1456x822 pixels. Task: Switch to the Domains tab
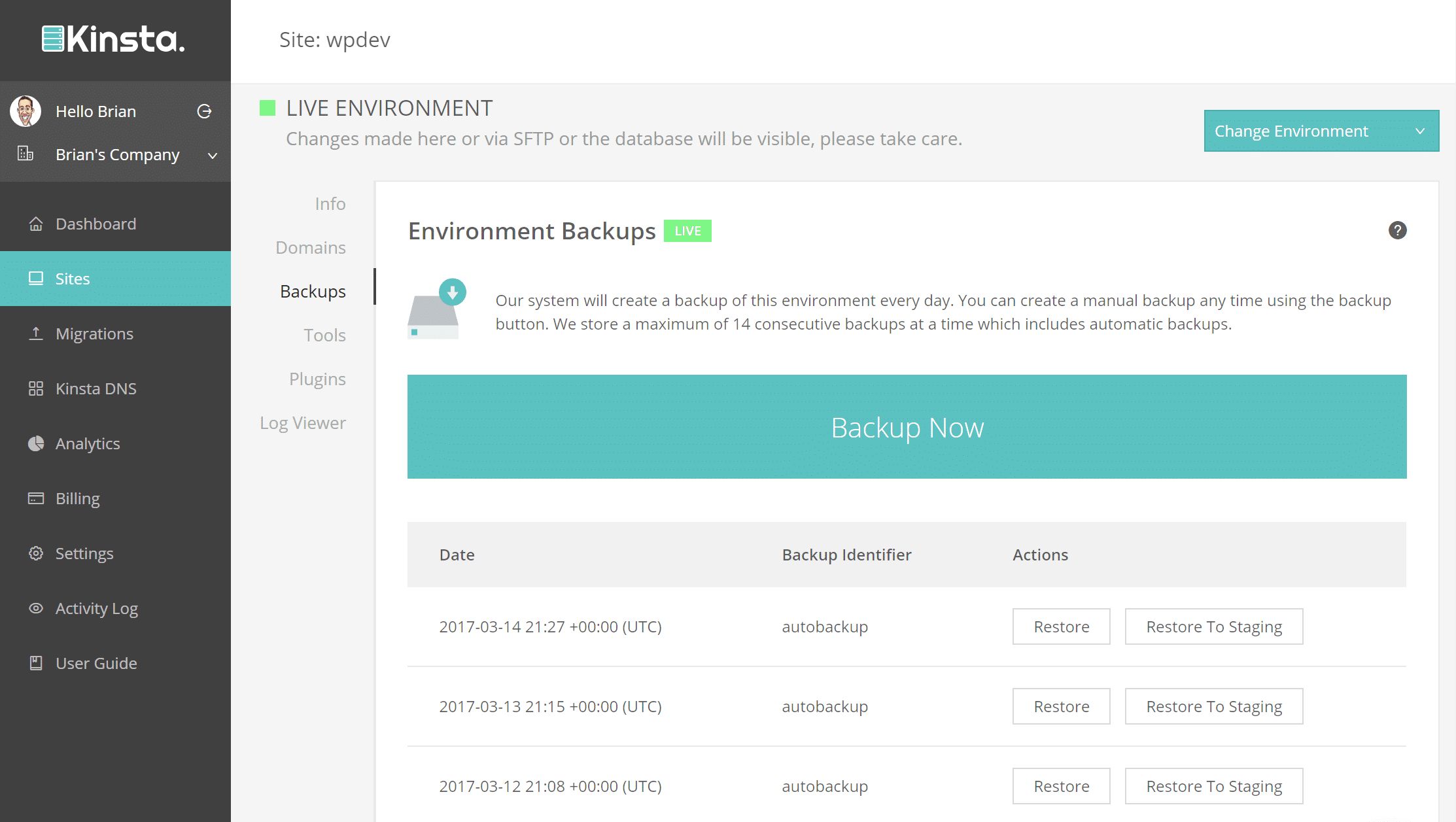pyautogui.click(x=310, y=247)
